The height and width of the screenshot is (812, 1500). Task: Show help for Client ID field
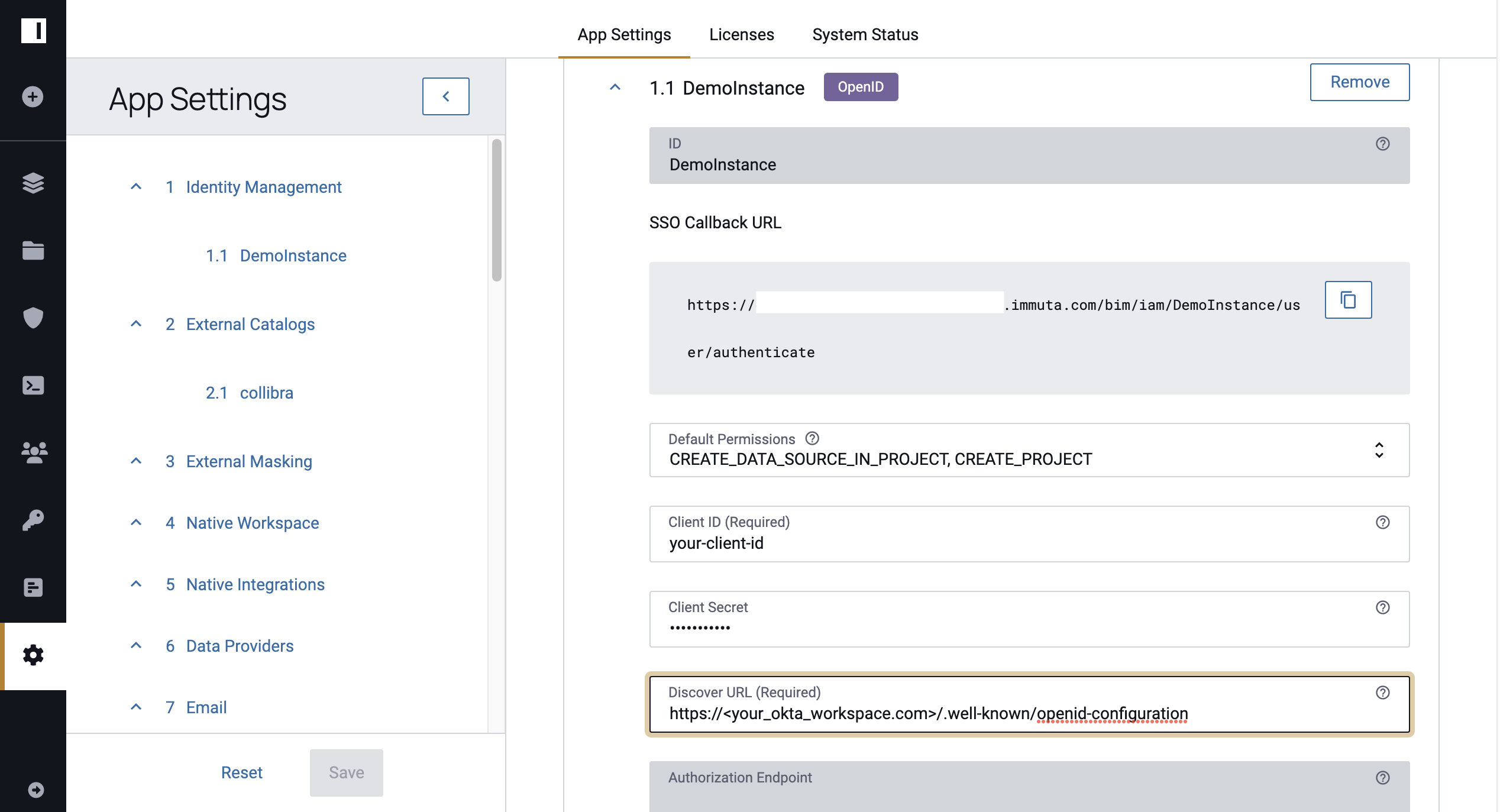click(x=1382, y=522)
